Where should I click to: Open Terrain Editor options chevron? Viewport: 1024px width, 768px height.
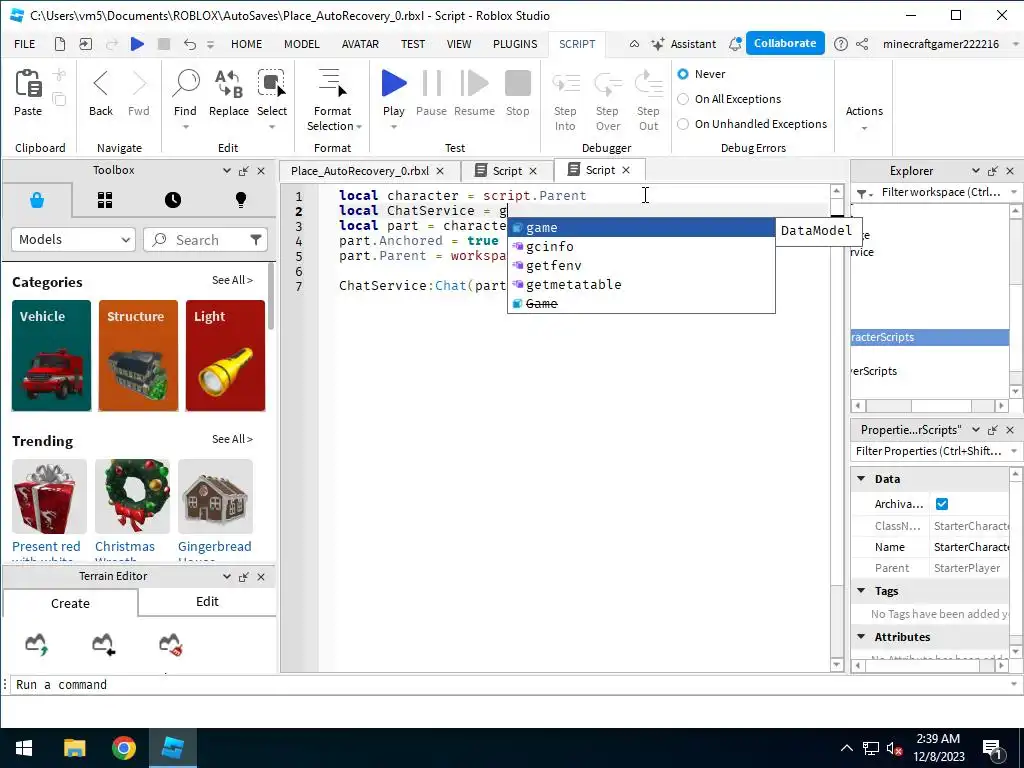click(227, 577)
